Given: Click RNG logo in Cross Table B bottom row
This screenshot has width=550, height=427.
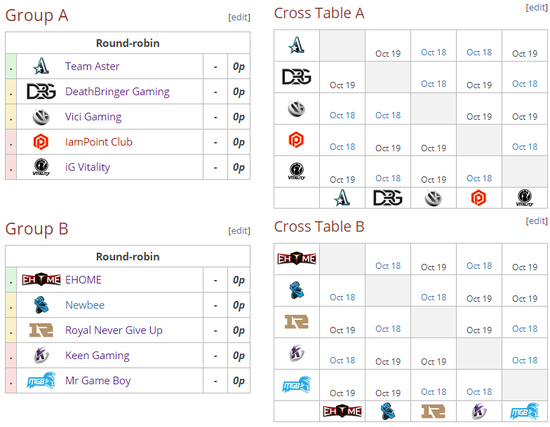Looking at the screenshot, I should pos(433,411).
